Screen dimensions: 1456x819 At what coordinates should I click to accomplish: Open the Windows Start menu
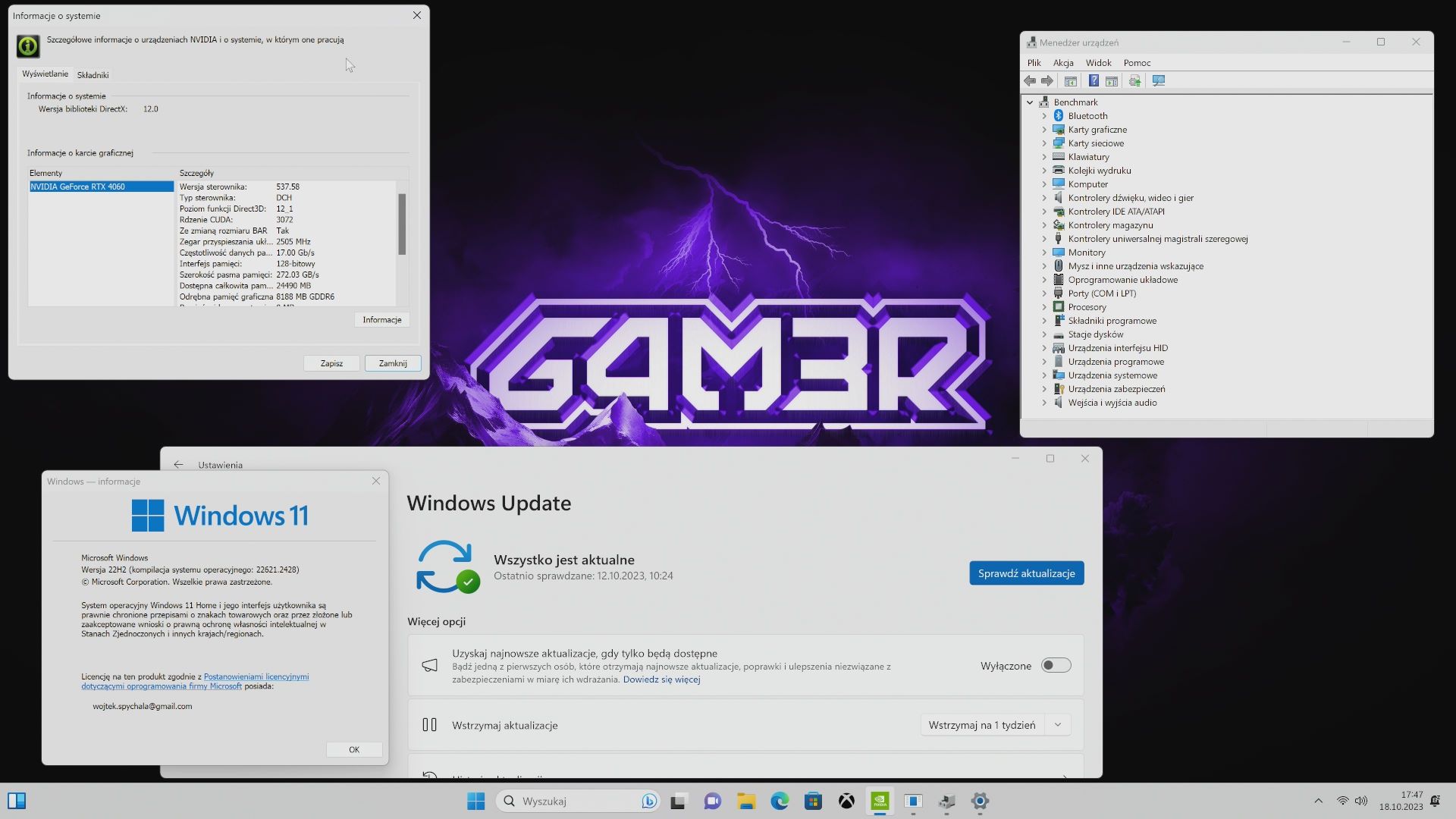coord(476,801)
